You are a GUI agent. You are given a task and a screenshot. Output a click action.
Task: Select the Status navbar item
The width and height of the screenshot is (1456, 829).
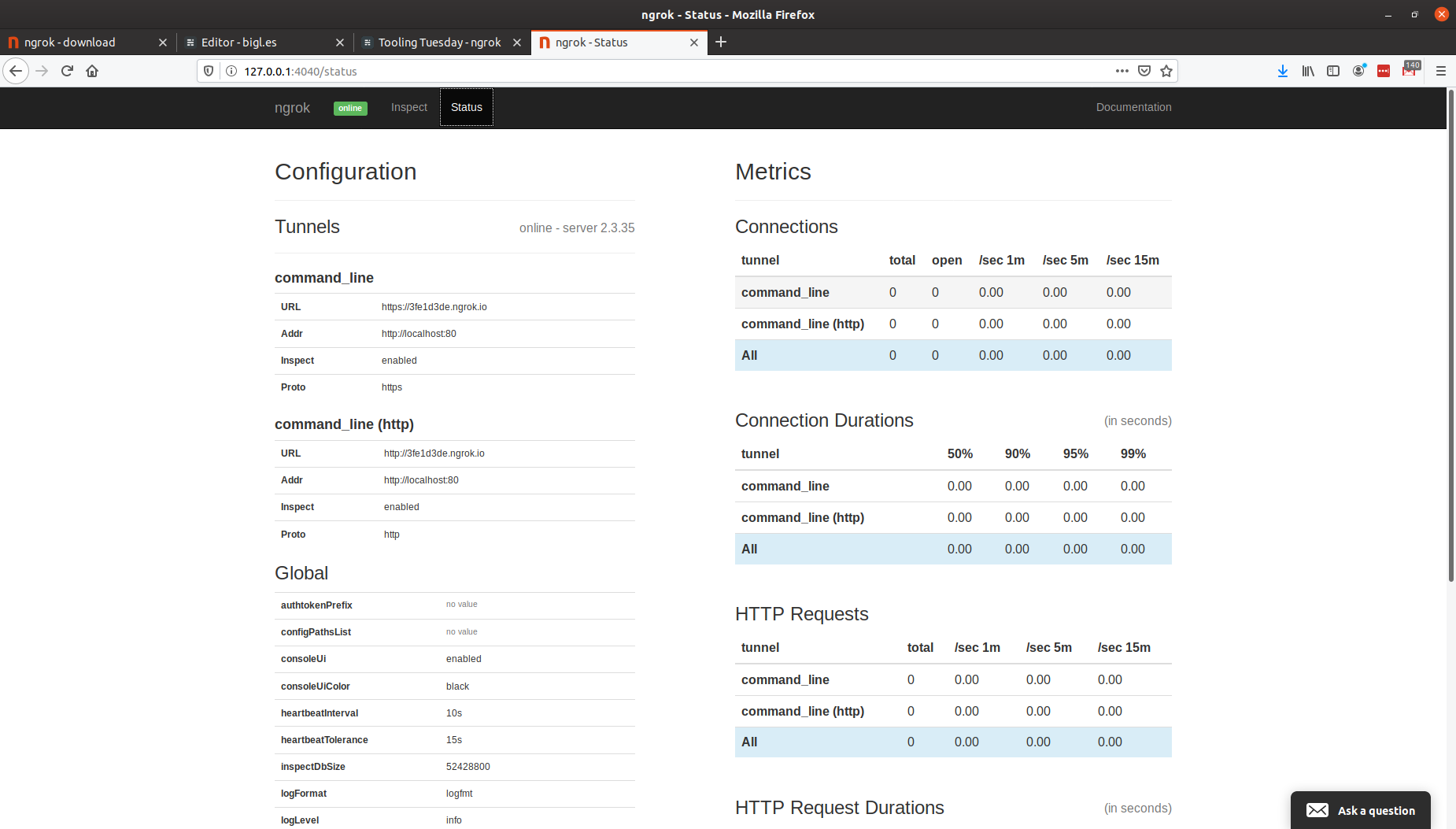click(x=467, y=107)
